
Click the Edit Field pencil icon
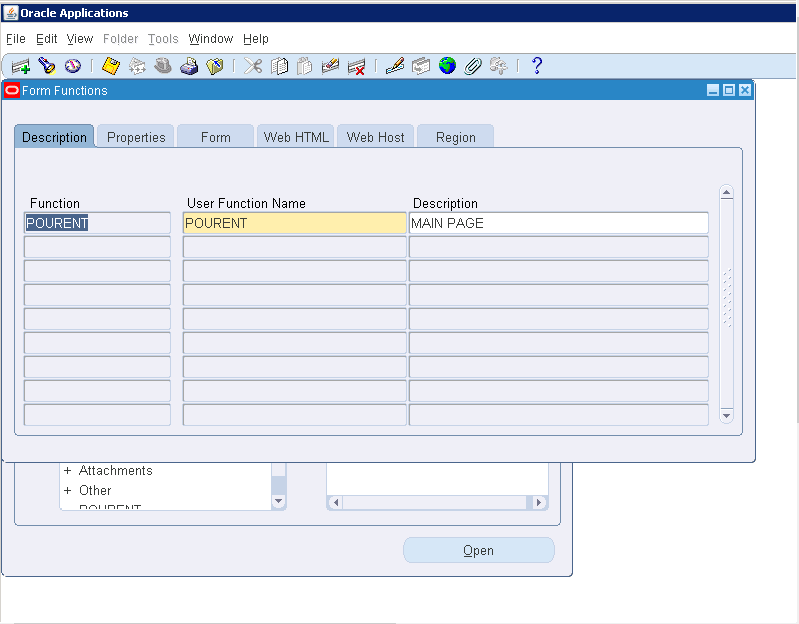[x=395, y=66]
